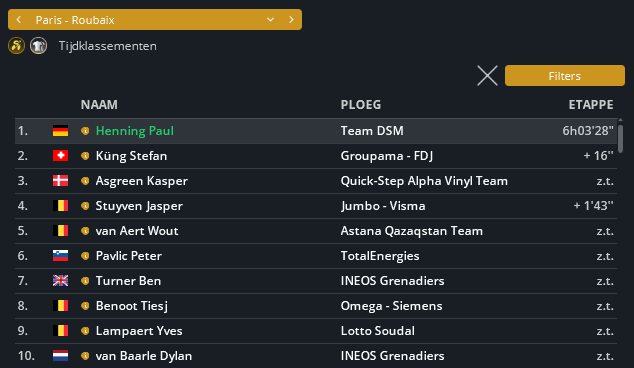The image size is (634, 368).
Task: Go to next race with right chevron
Action: point(291,19)
